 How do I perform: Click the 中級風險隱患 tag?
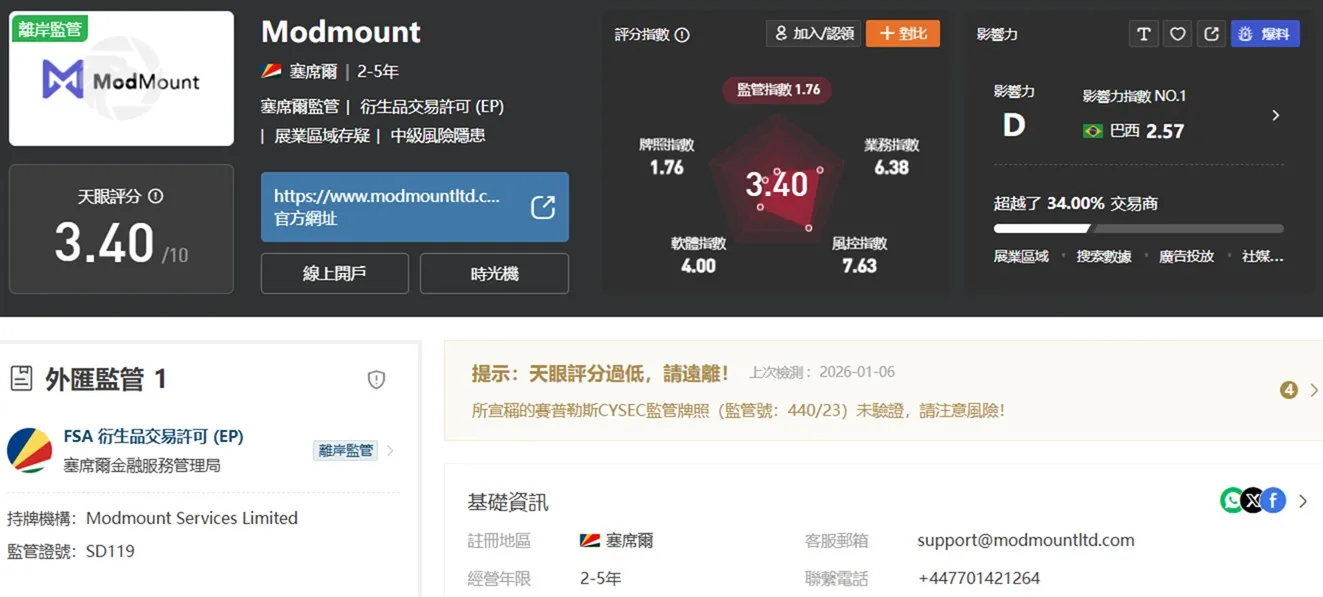[438, 135]
